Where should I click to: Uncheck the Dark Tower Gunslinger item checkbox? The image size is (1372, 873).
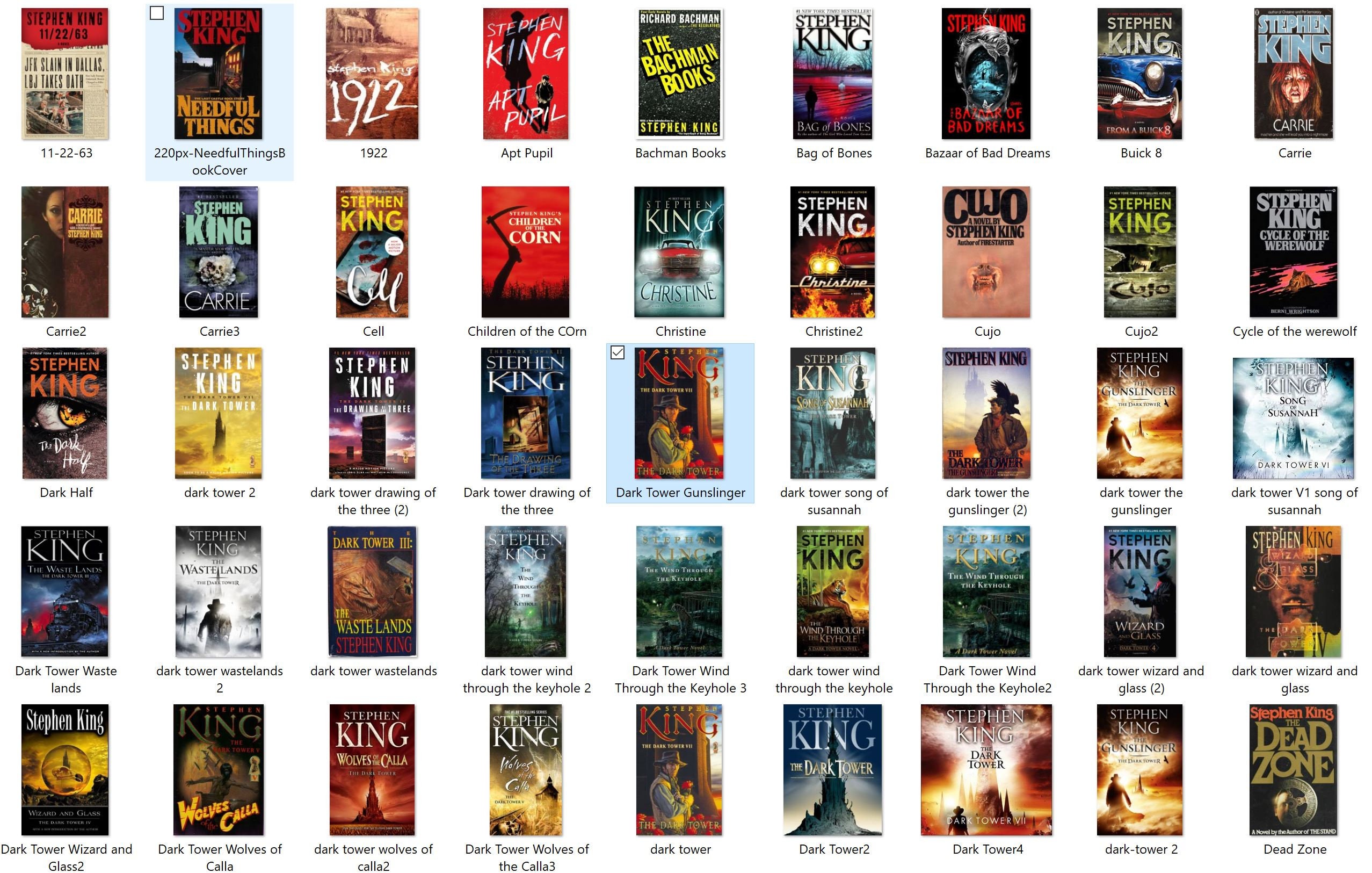617,353
